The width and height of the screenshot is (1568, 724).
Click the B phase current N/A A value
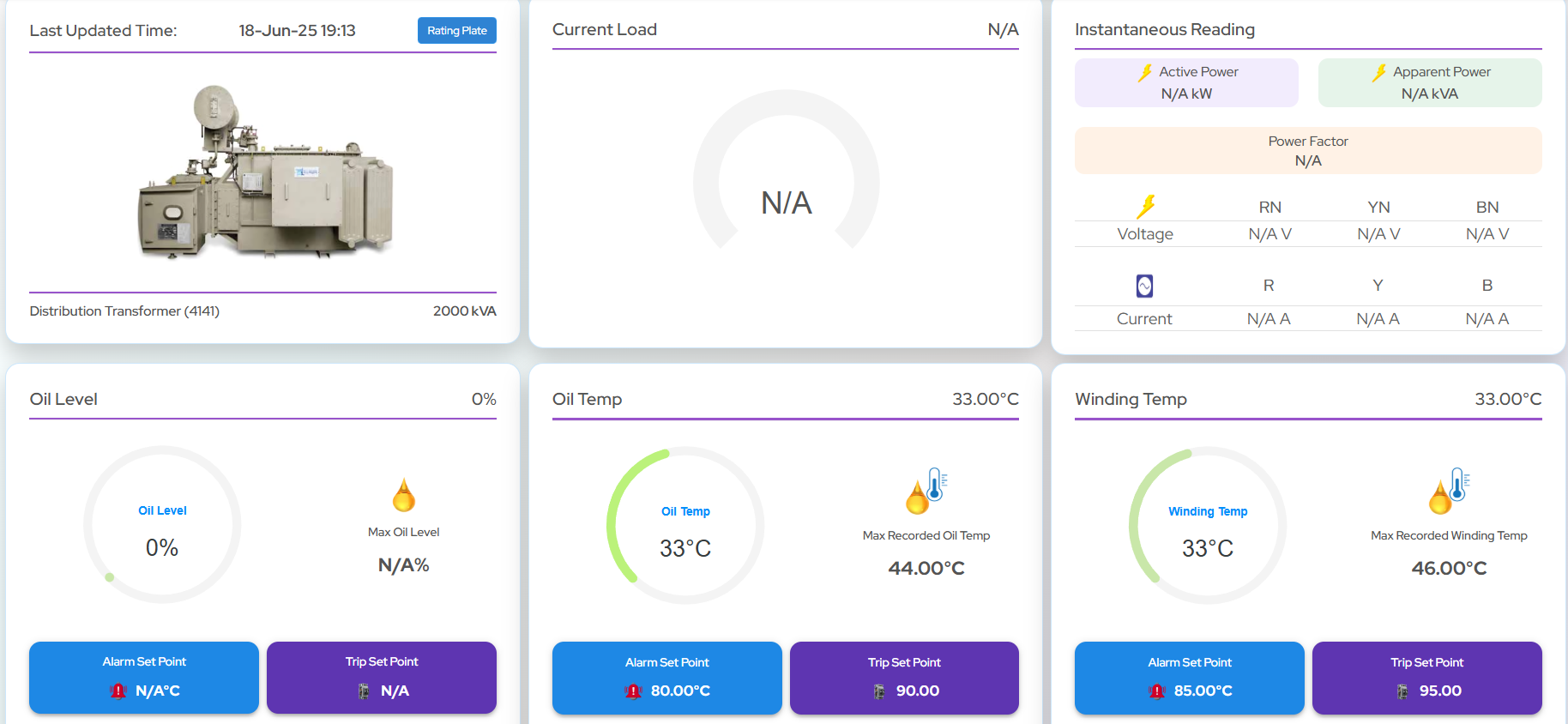pos(1487,319)
